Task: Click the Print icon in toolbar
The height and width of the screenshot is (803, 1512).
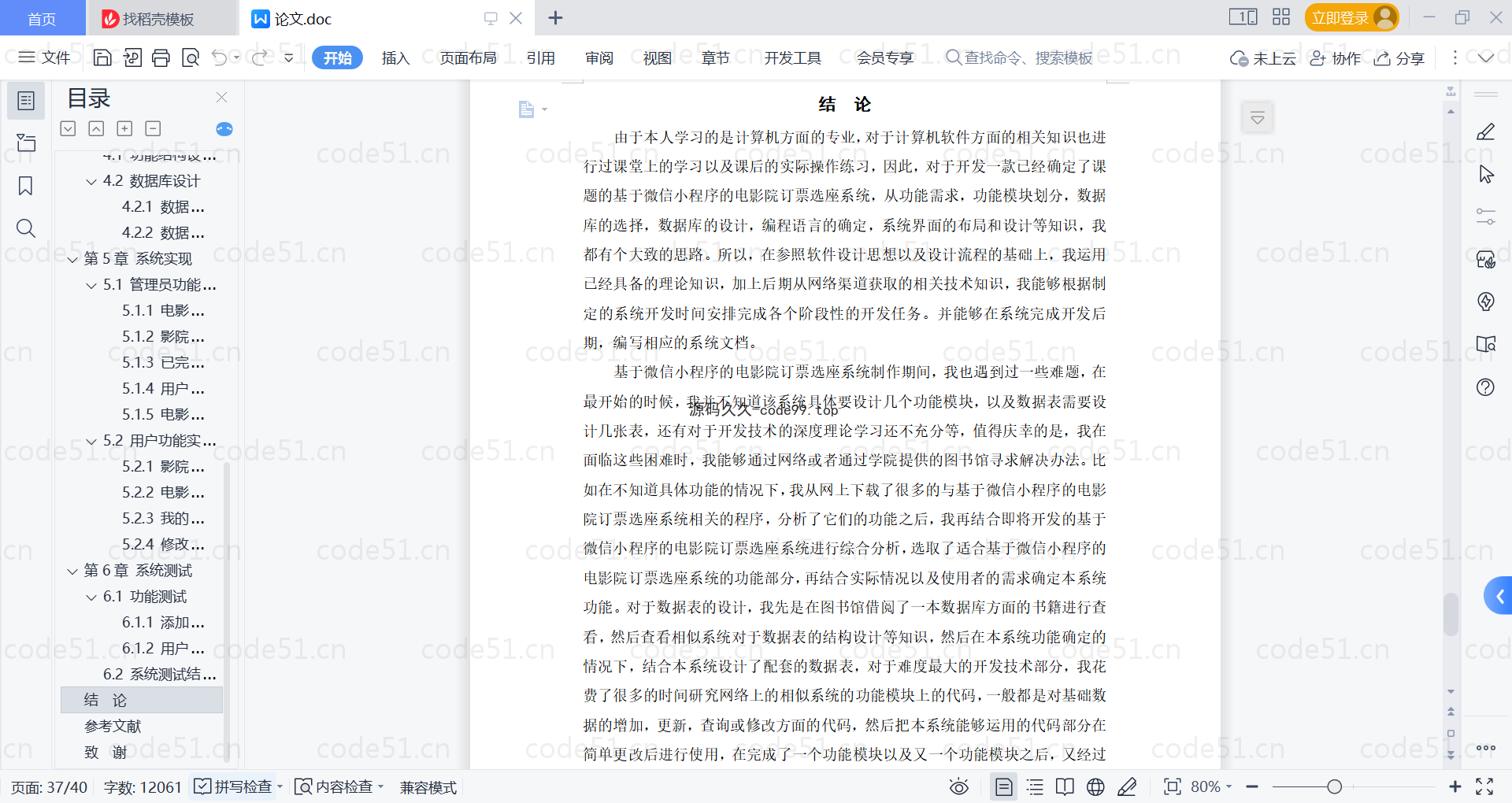Action: (x=161, y=57)
